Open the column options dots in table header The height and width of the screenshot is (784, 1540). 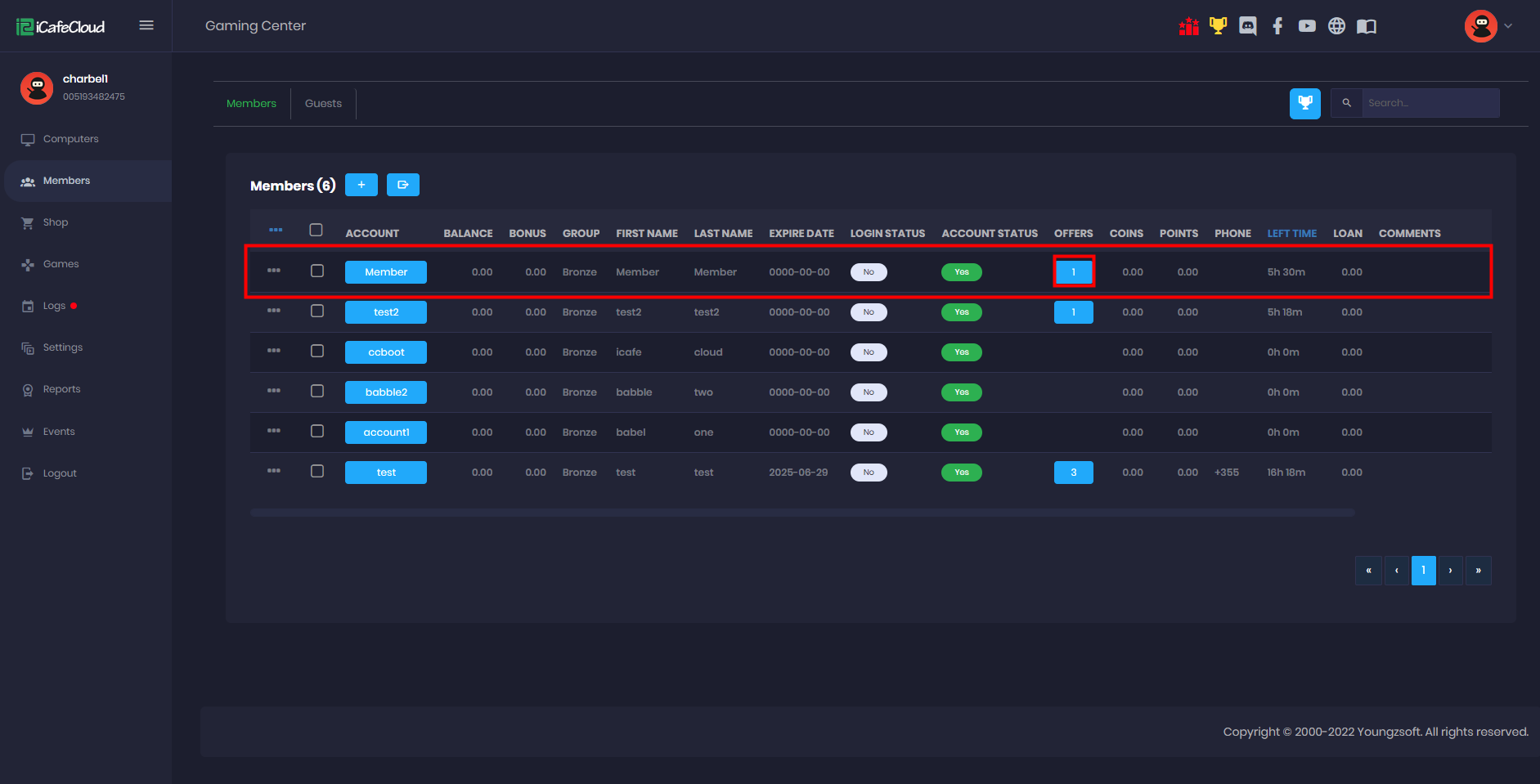point(276,231)
